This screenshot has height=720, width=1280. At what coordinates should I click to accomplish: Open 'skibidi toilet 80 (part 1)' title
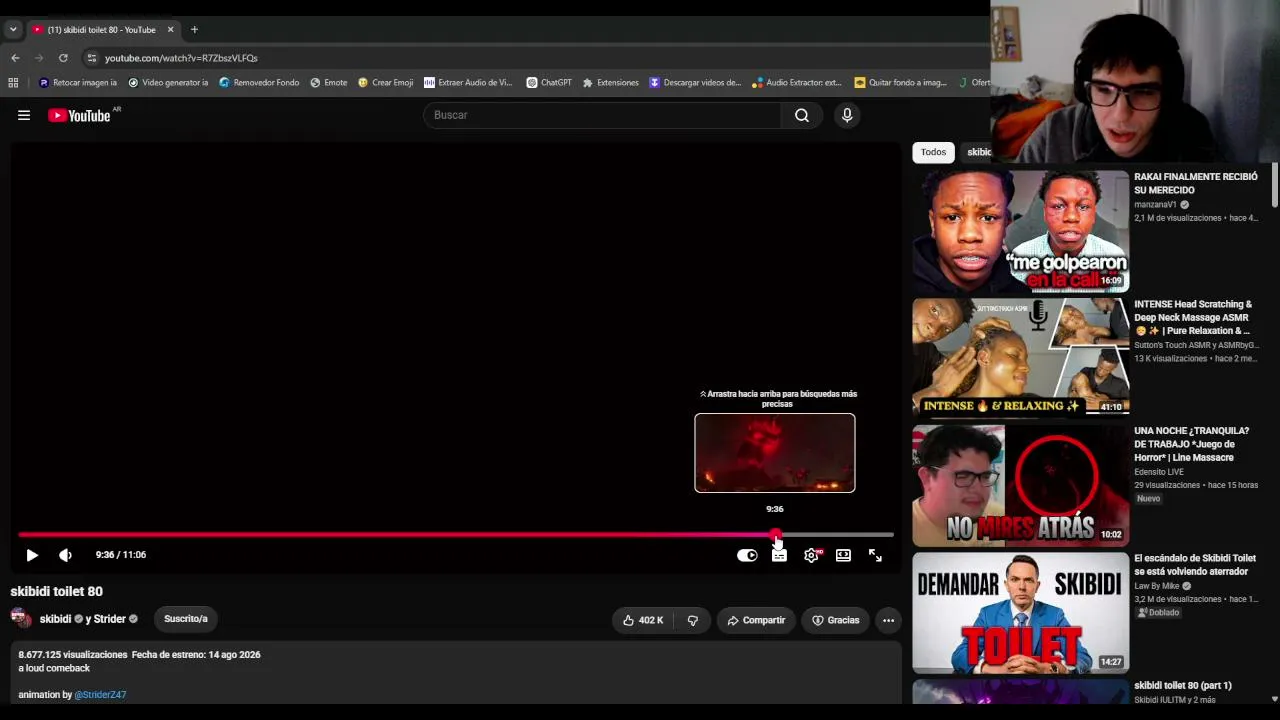click(x=1183, y=686)
